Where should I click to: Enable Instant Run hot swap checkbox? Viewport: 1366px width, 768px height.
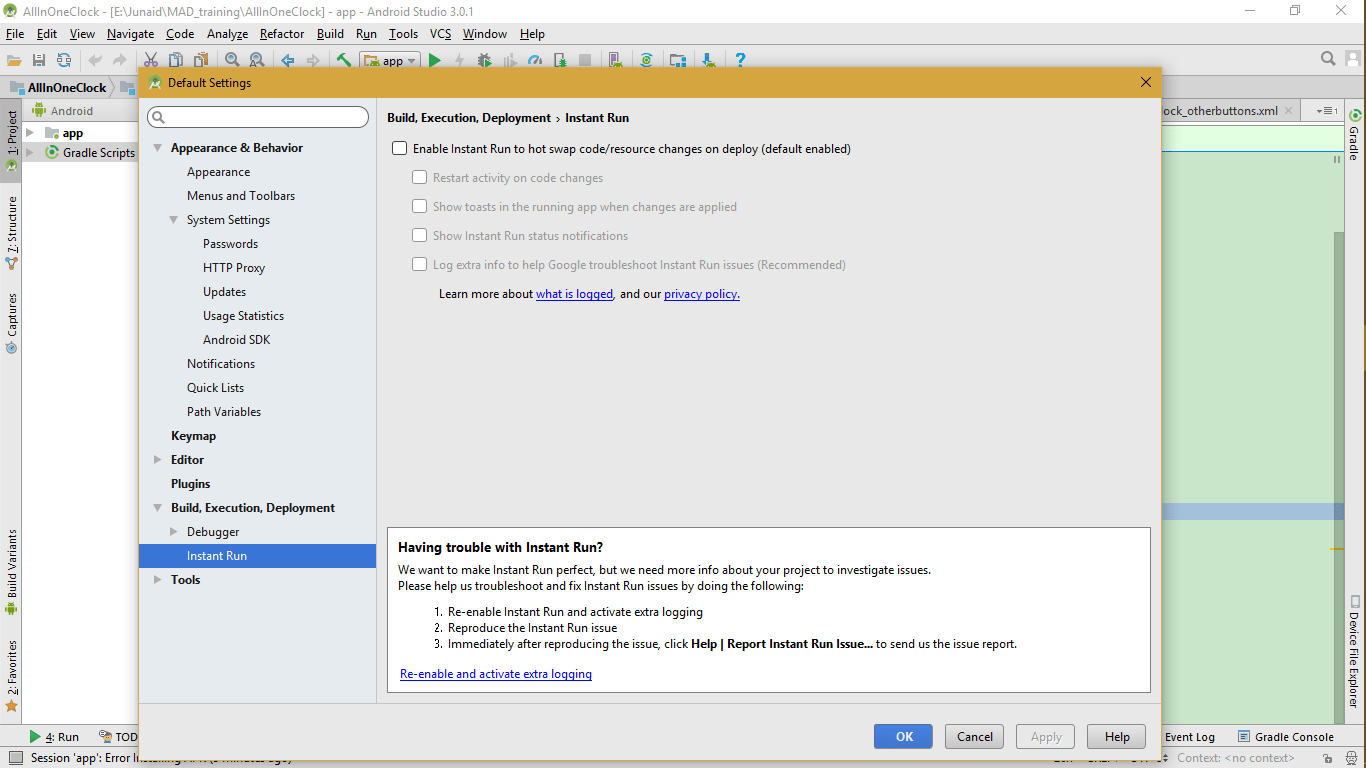(400, 149)
